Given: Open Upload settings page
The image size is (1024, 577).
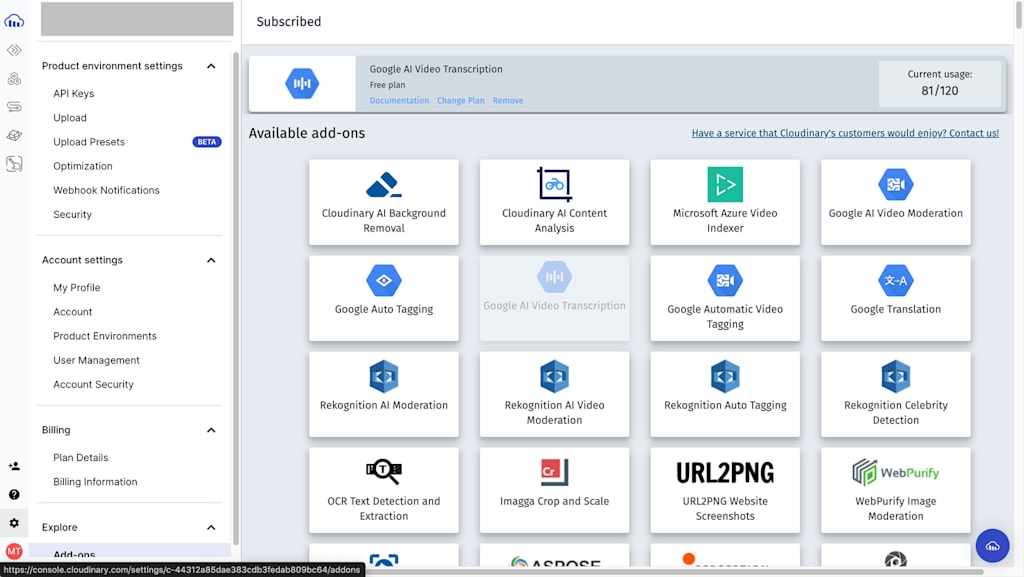Looking at the screenshot, I should click(70, 117).
